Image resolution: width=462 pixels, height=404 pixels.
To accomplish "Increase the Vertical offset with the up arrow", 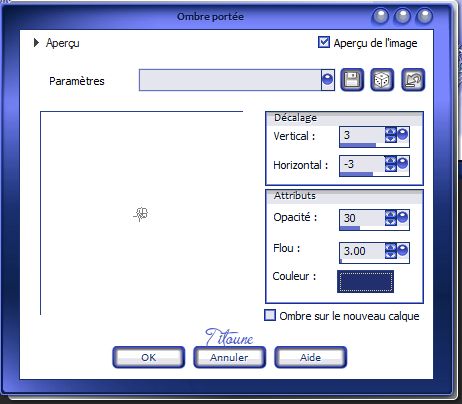I will 391,131.
